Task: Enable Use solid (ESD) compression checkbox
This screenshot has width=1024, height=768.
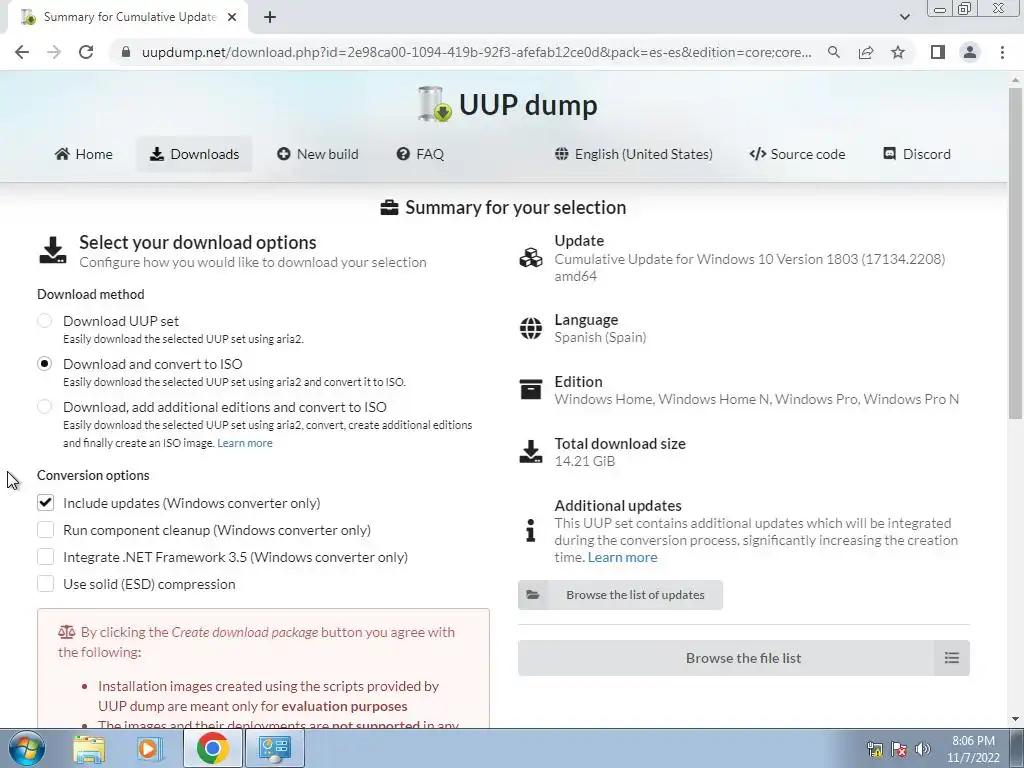Action: (x=45, y=584)
